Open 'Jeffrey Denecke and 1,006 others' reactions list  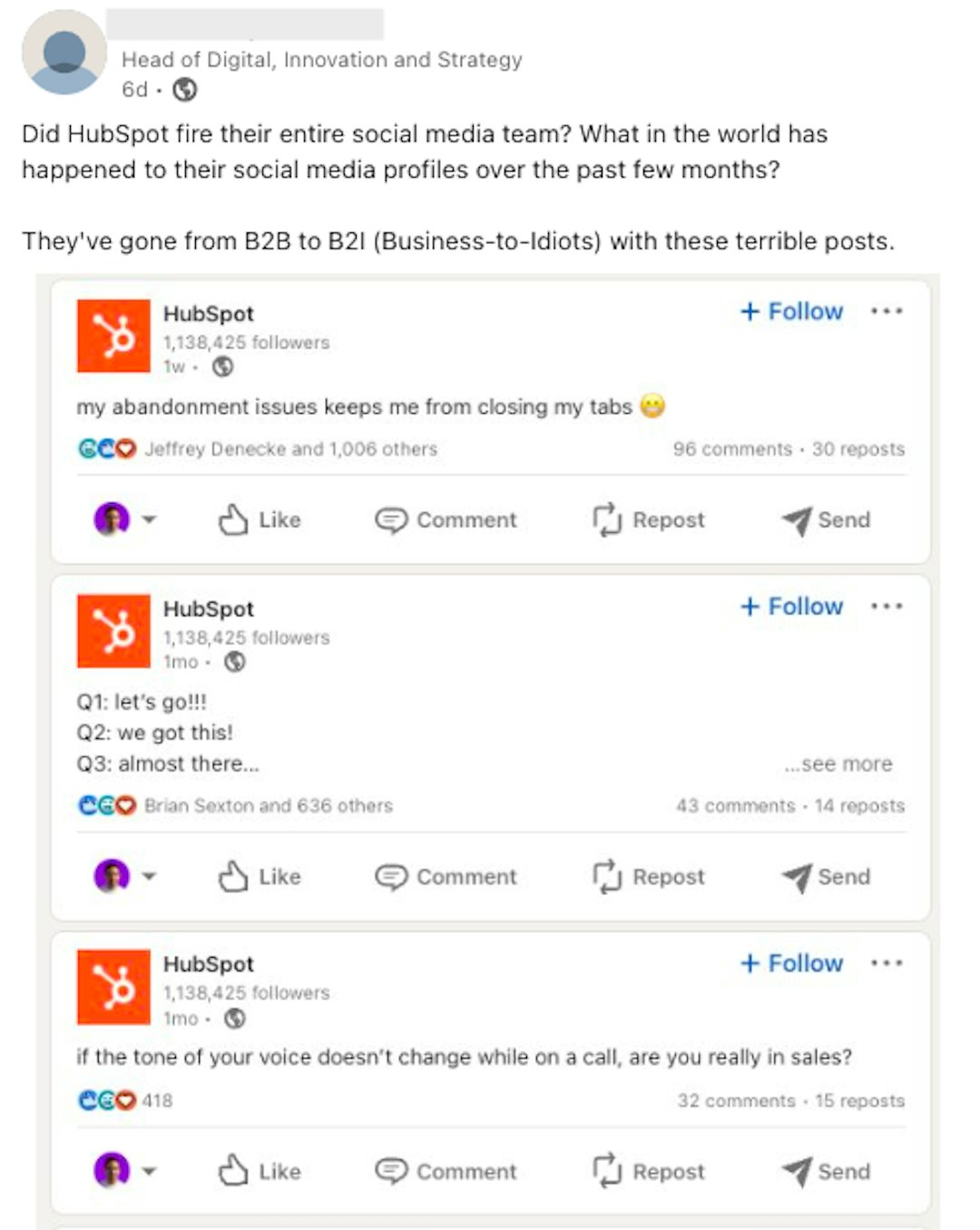coord(290,449)
